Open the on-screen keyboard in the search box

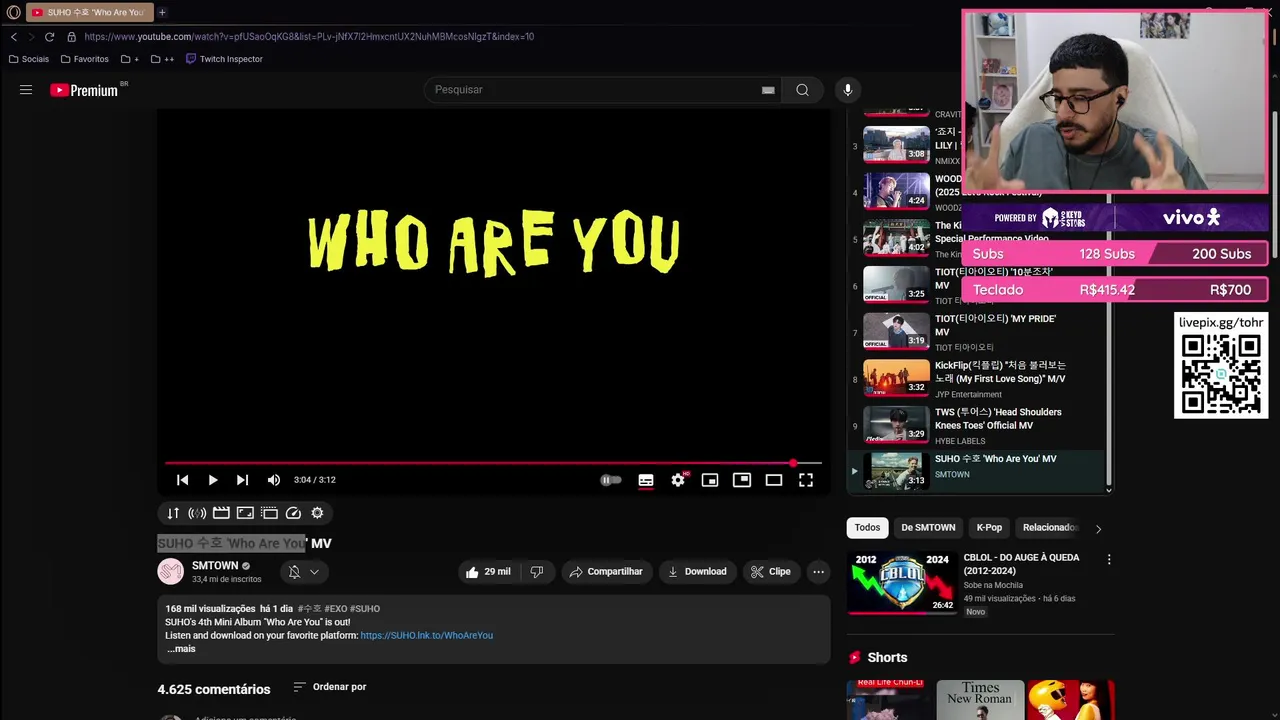click(x=768, y=90)
